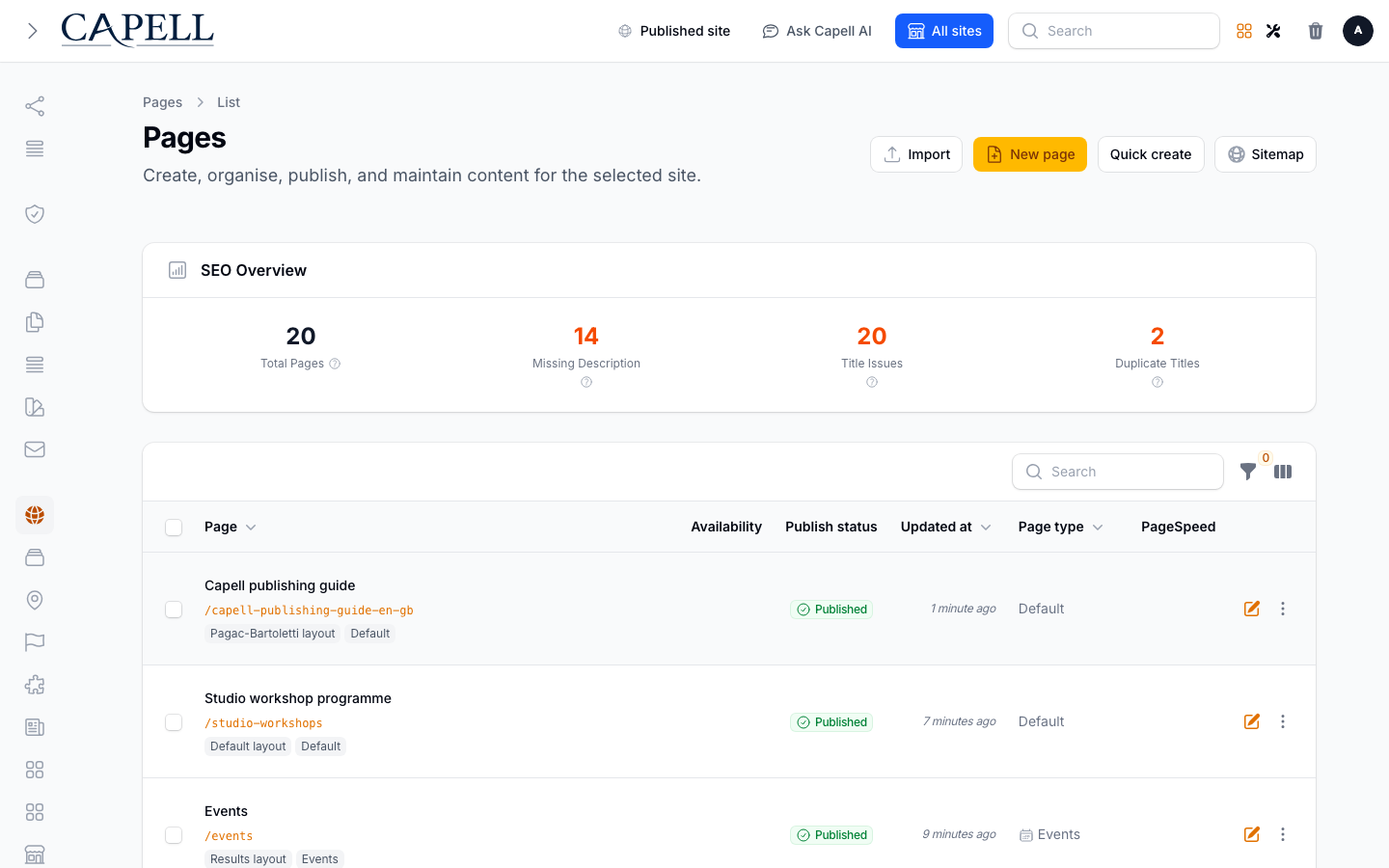Open the three-dot menu for the Events row
The image size is (1389, 868).
[1283, 834]
